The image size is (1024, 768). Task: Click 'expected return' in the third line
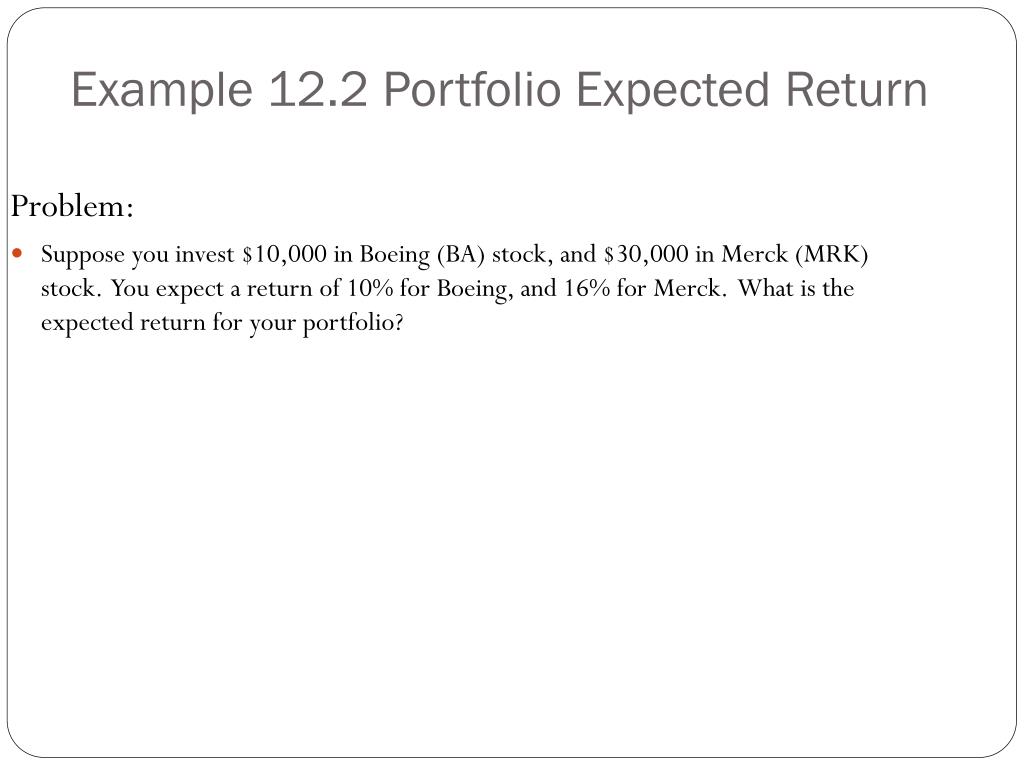tap(123, 324)
